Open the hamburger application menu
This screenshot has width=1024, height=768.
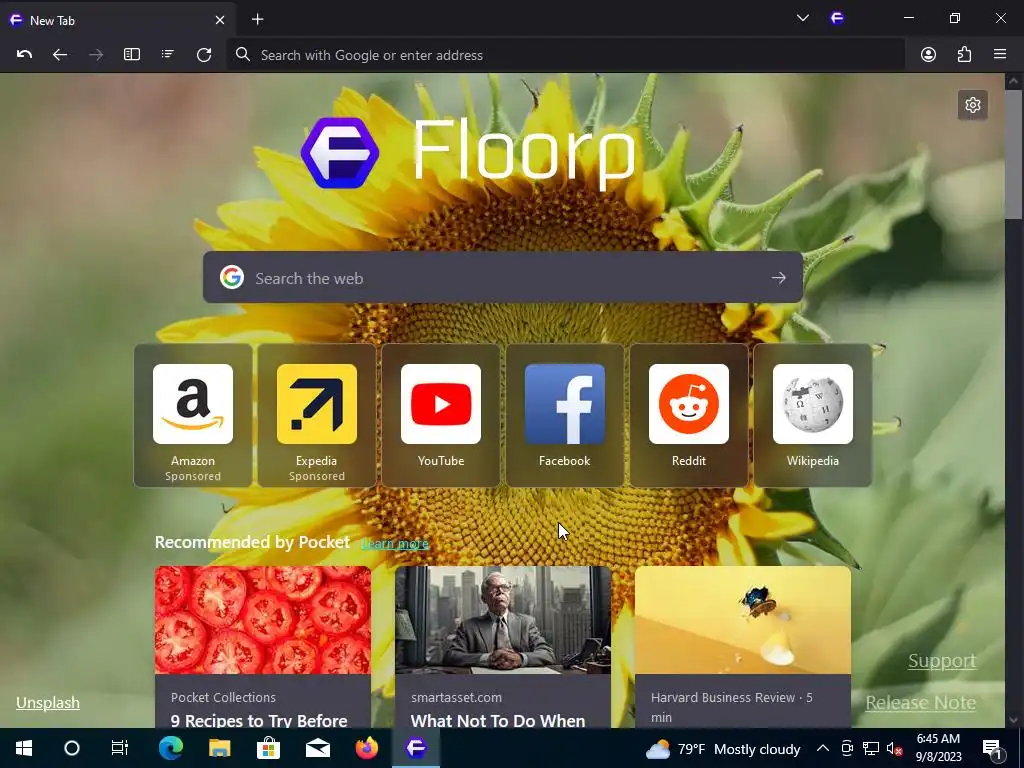1000,55
